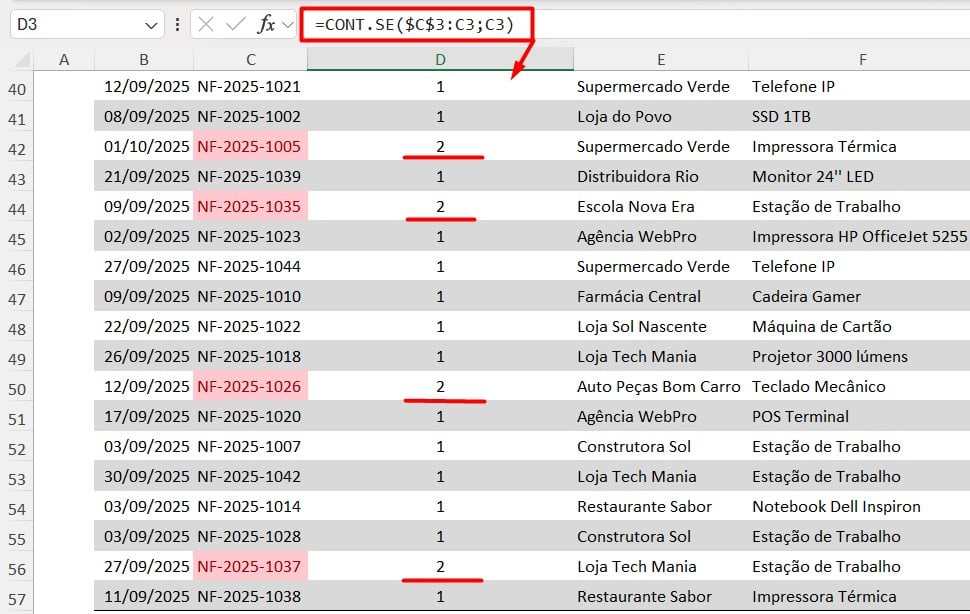Expand the Name Box dropdown arrow
This screenshot has height=614, width=970.
(151, 25)
